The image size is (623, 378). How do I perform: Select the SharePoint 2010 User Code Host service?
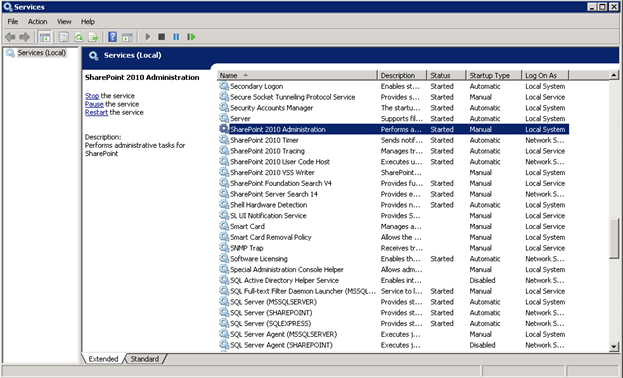click(x=394, y=161)
